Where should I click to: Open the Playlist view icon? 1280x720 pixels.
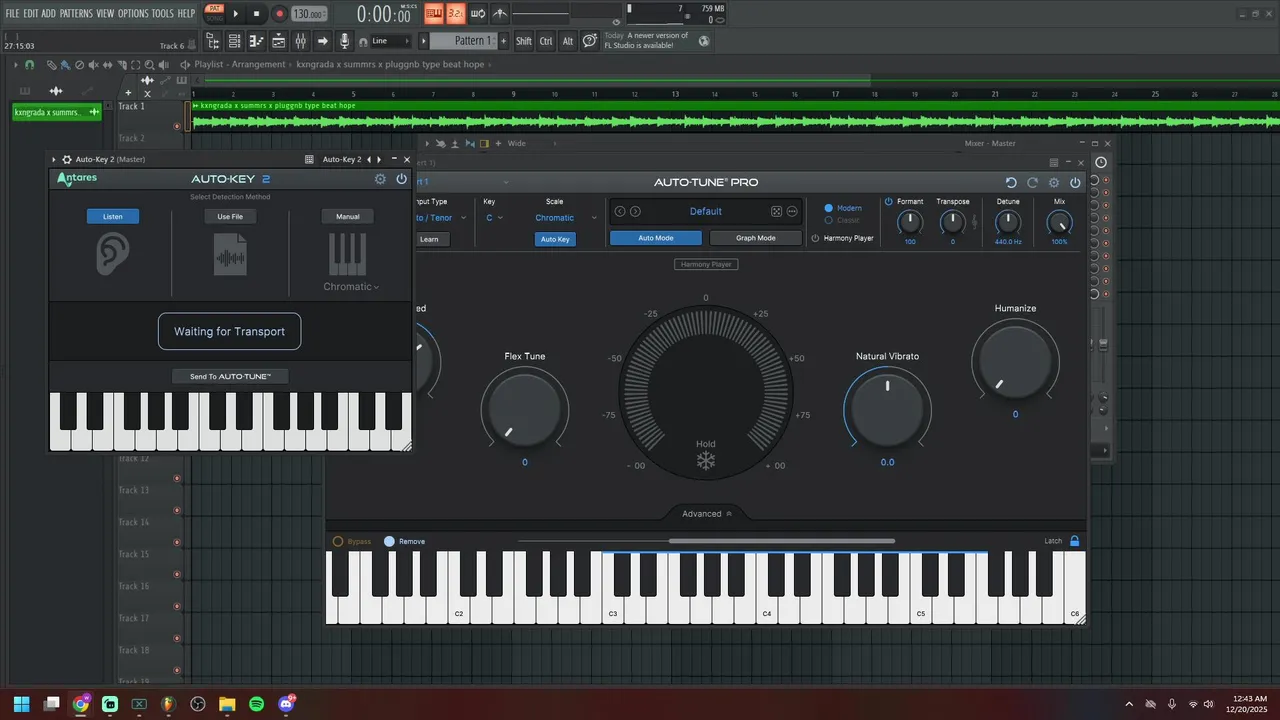click(x=278, y=41)
